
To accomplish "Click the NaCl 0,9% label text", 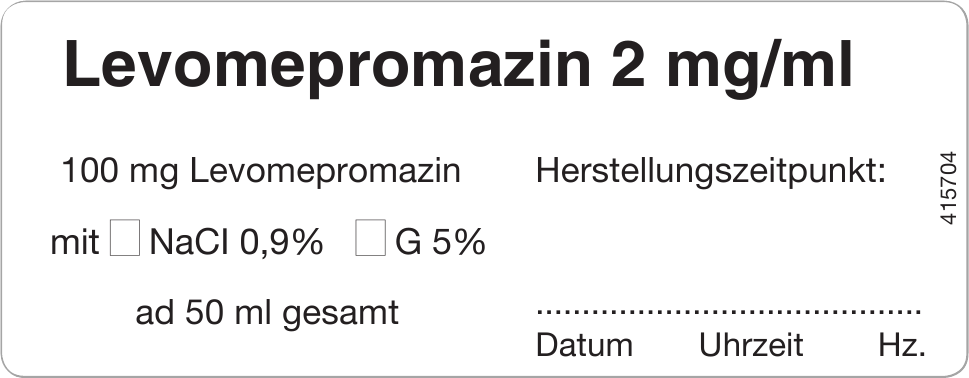I will click(x=236, y=242).
